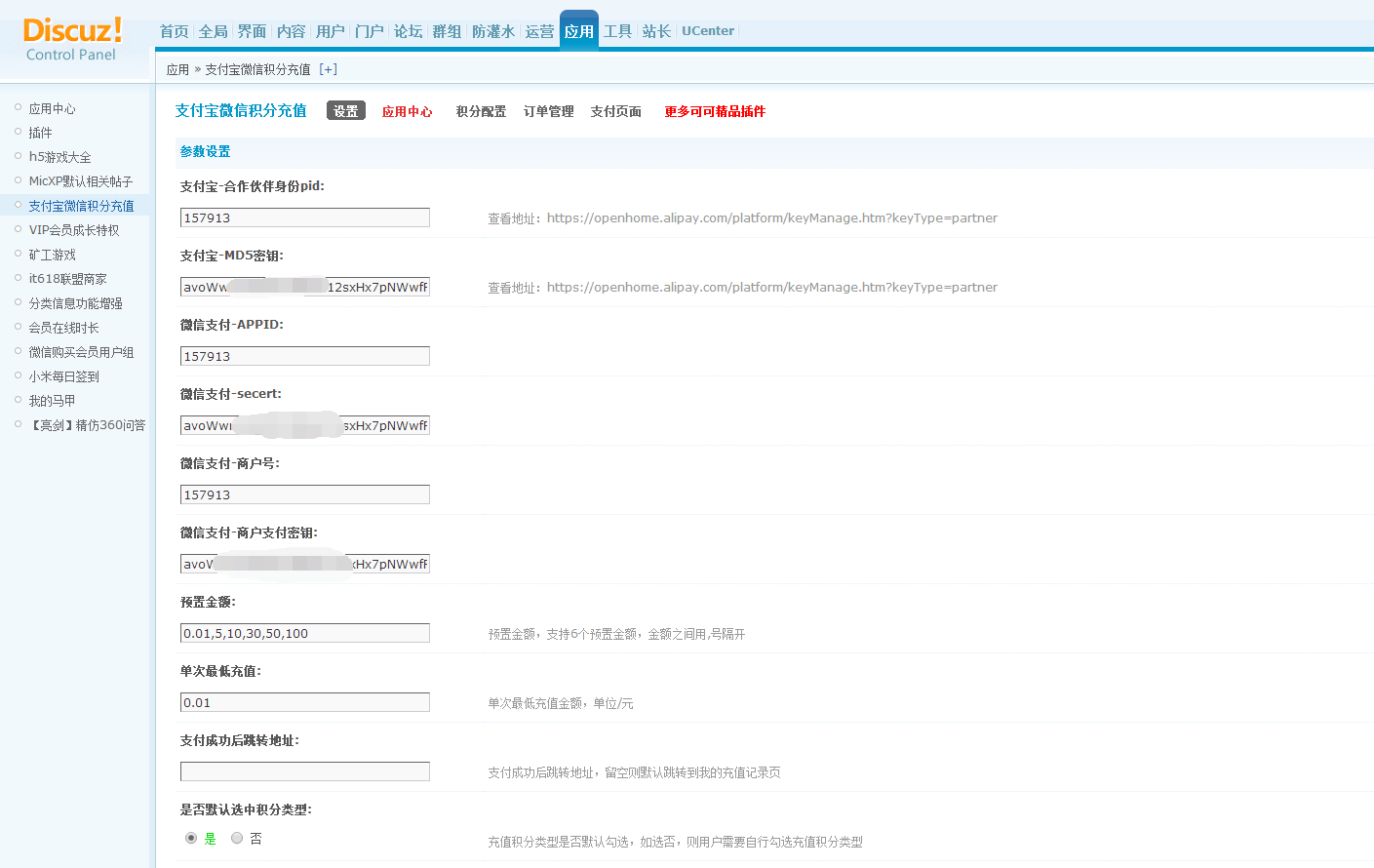
Task: Open 支付宝微信积分充值 in the sidebar
Action: pyautogui.click(x=82, y=206)
